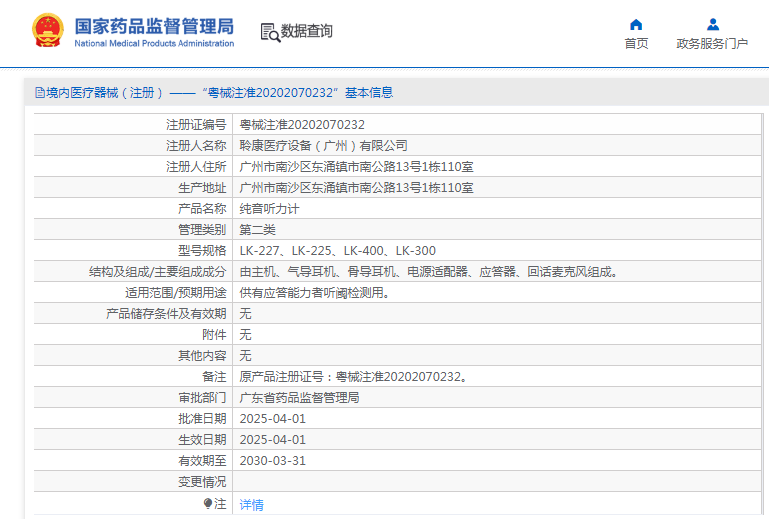Select product name 纯音听力计
Image resolution: width=769 pixels, height=519 pixels.
(269, 209)
